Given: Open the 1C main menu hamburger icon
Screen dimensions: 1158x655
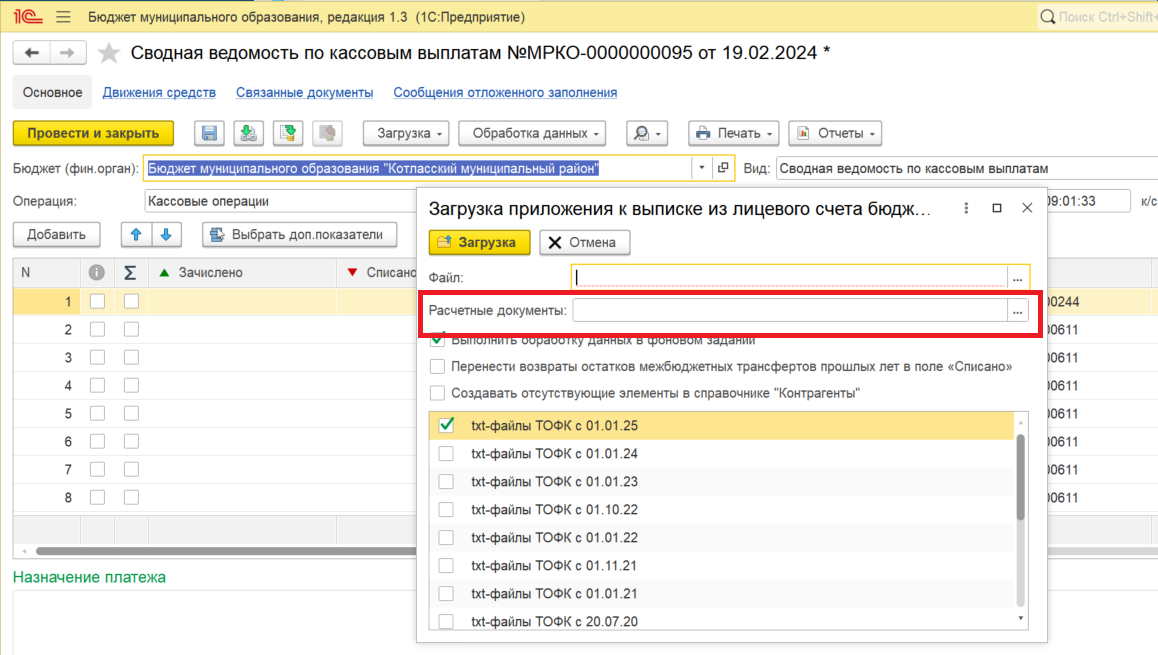Looking at the screenshot, I should [x=64, y=16].
